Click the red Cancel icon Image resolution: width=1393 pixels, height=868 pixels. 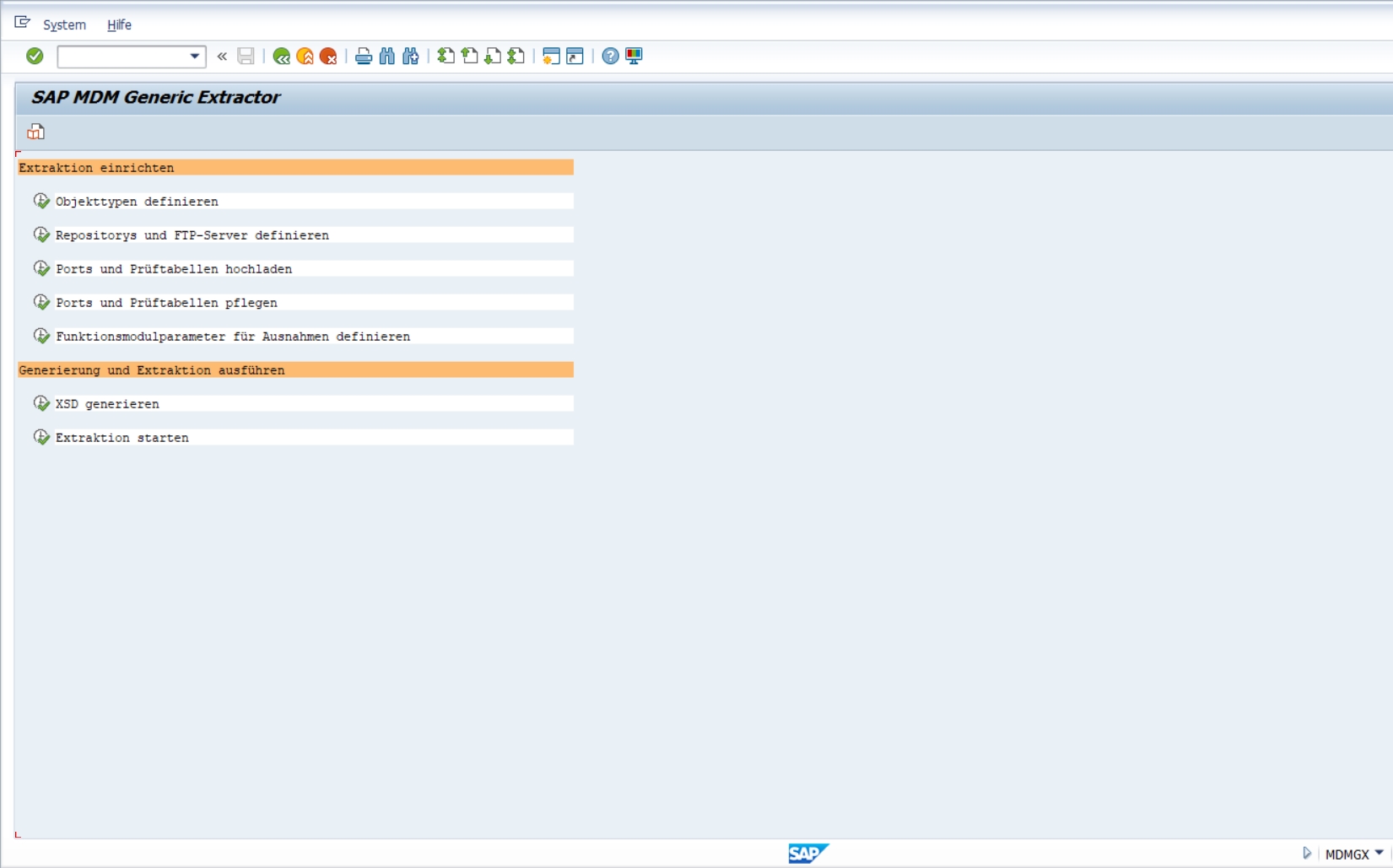point(328,57)
